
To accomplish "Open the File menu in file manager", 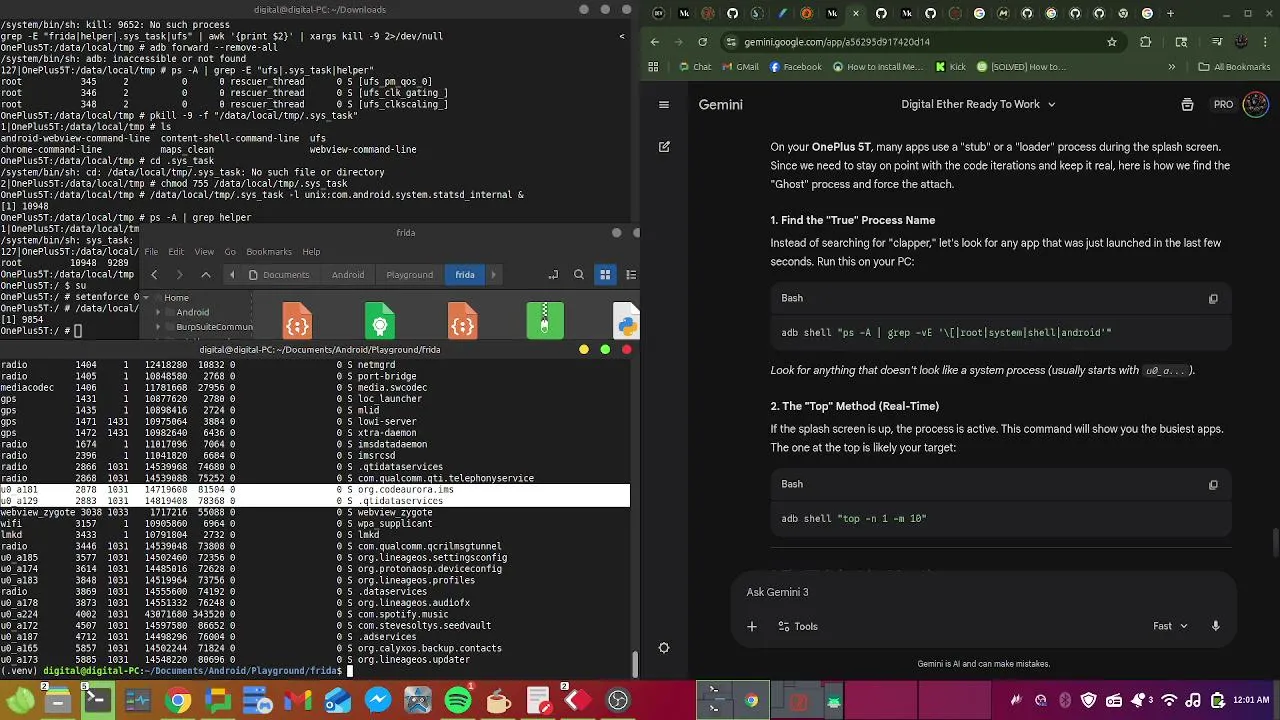I will click(150, 252).
